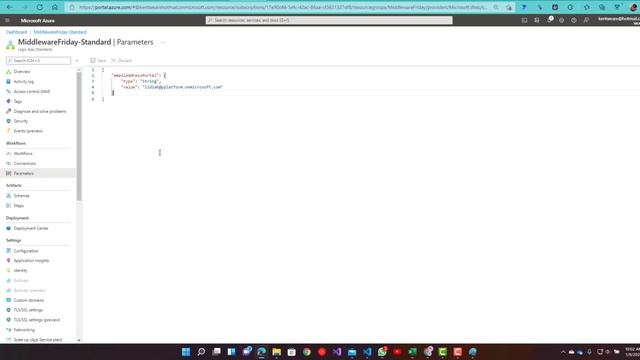Open the Azure portal hamburger menu
Viewport: 640px width, 360px height.
[7, 20]
